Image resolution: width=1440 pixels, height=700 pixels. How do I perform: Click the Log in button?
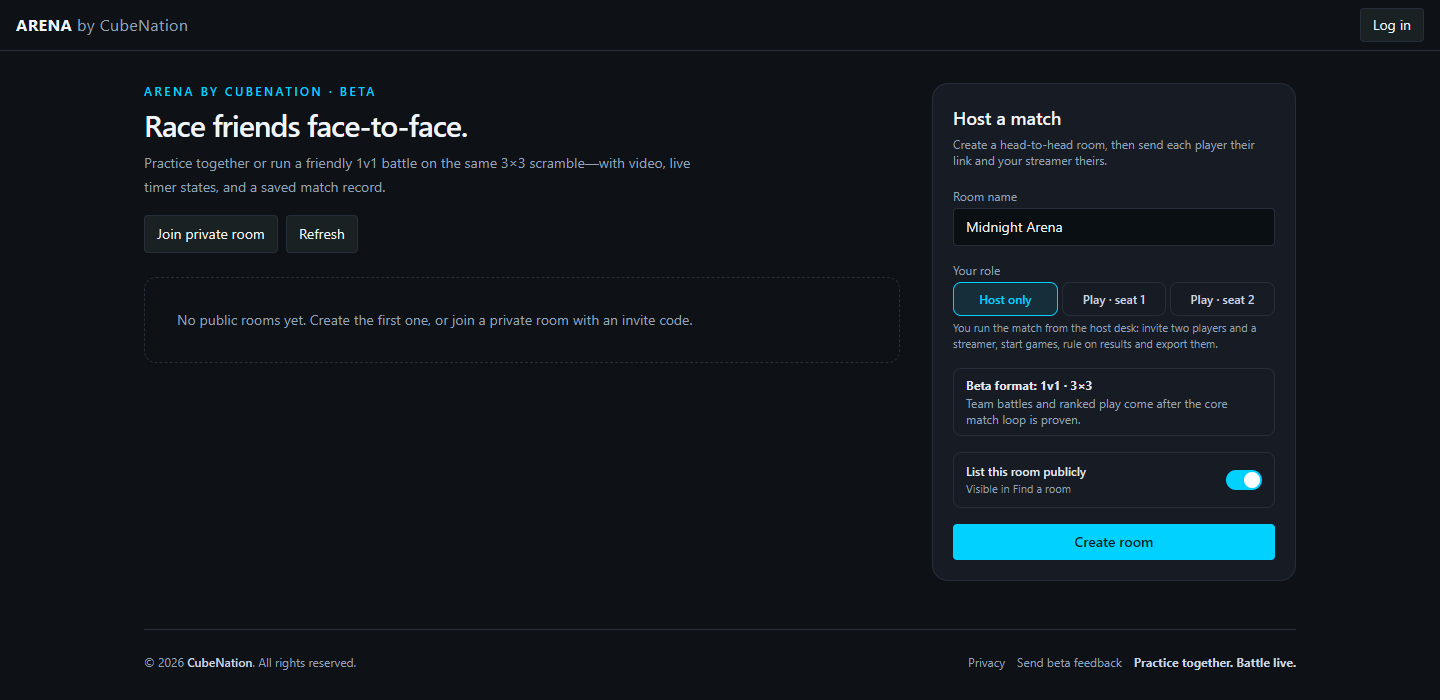click(1391, 25)
